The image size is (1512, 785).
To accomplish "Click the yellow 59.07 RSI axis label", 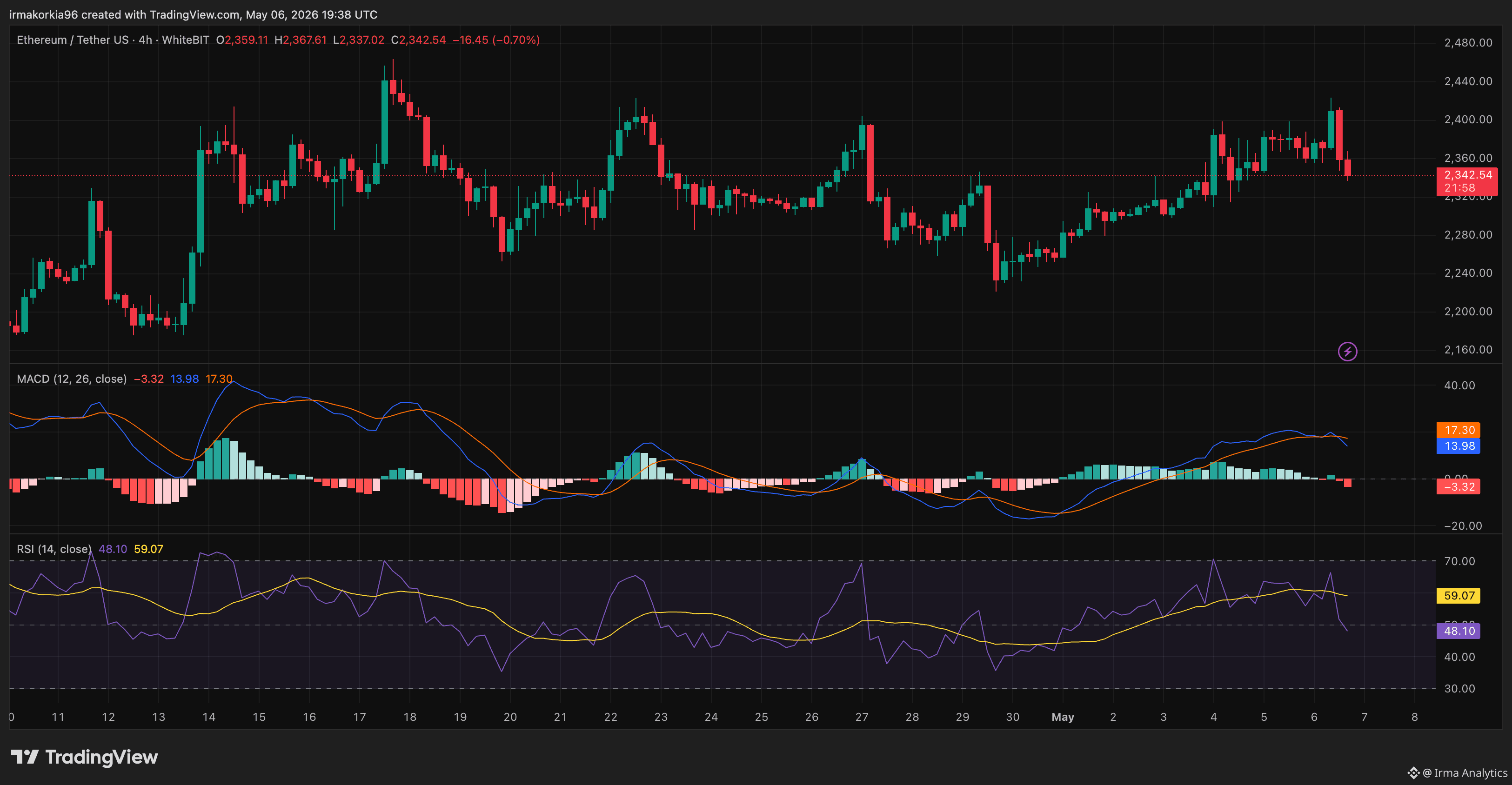I will point(1458,596).
